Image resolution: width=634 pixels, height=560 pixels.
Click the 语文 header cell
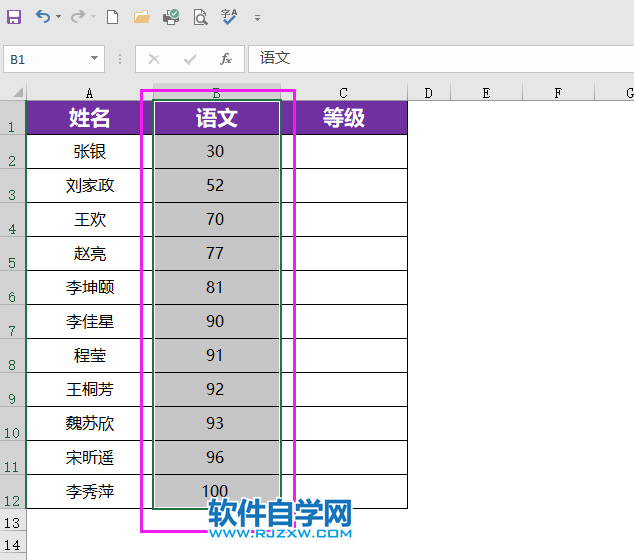pos(217,118)
